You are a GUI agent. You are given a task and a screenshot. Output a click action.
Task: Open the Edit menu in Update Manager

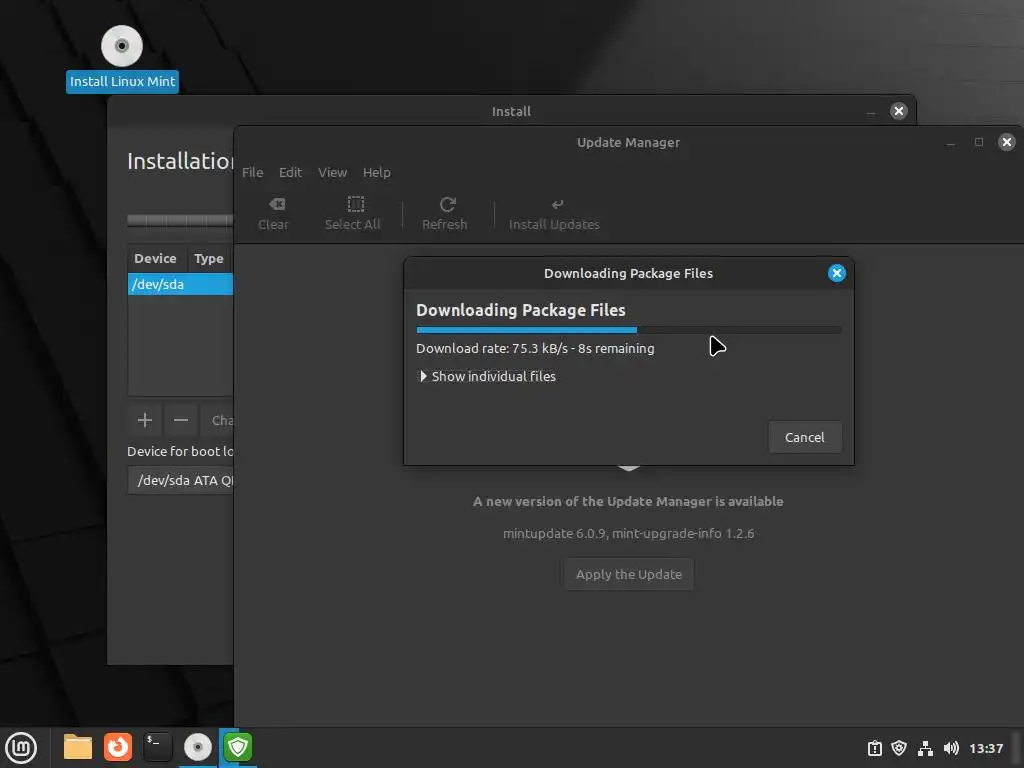click(291, 172)
